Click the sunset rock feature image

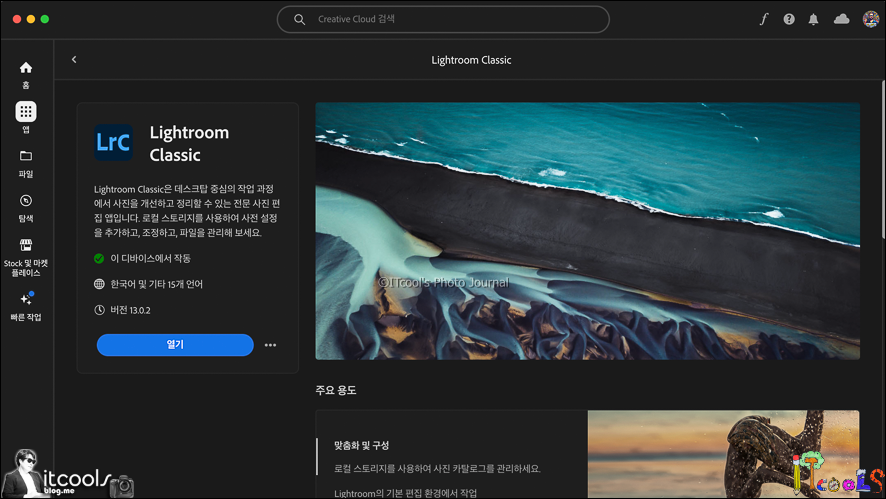click(723, 454)
